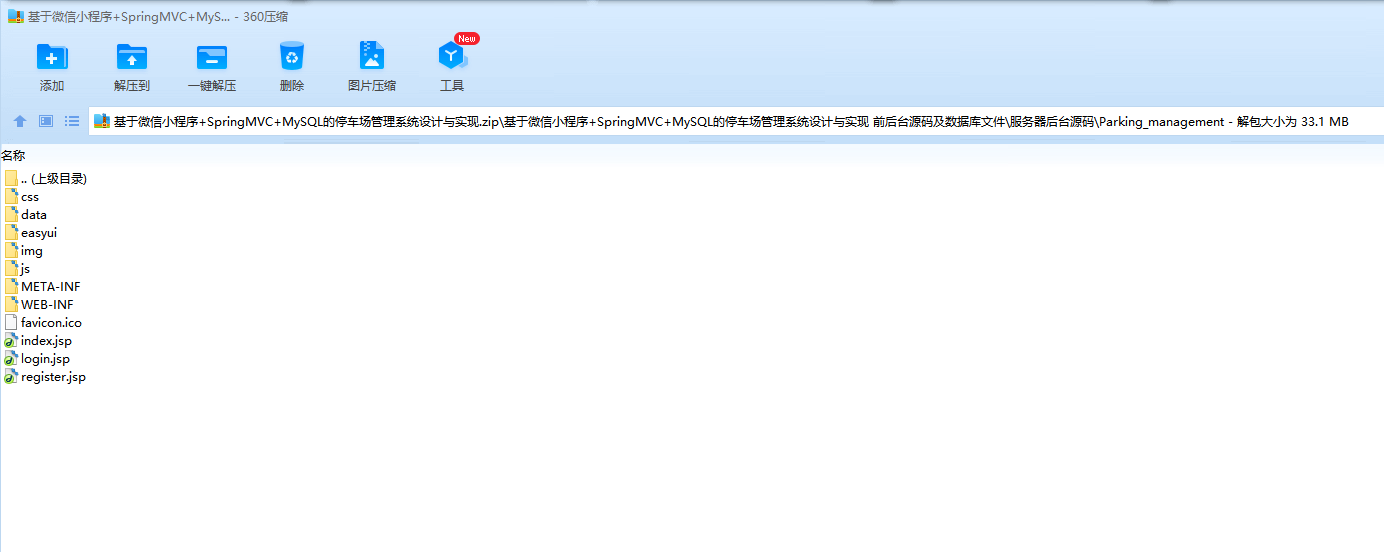Select the META-INF folder icon
The width and height of the screenshot is (1384, 552).
11,286
